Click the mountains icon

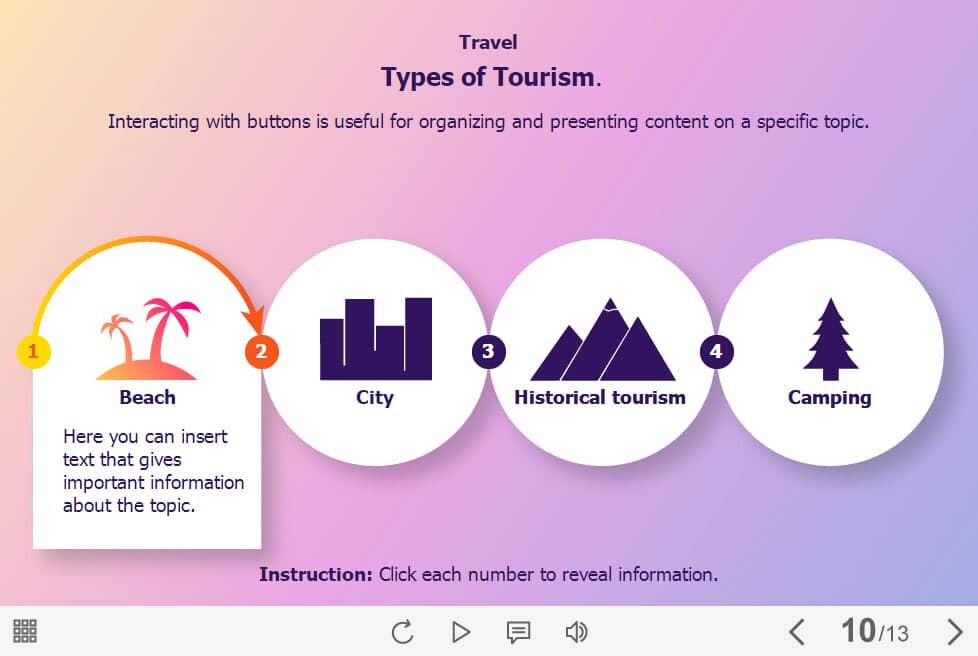(602, 341)
